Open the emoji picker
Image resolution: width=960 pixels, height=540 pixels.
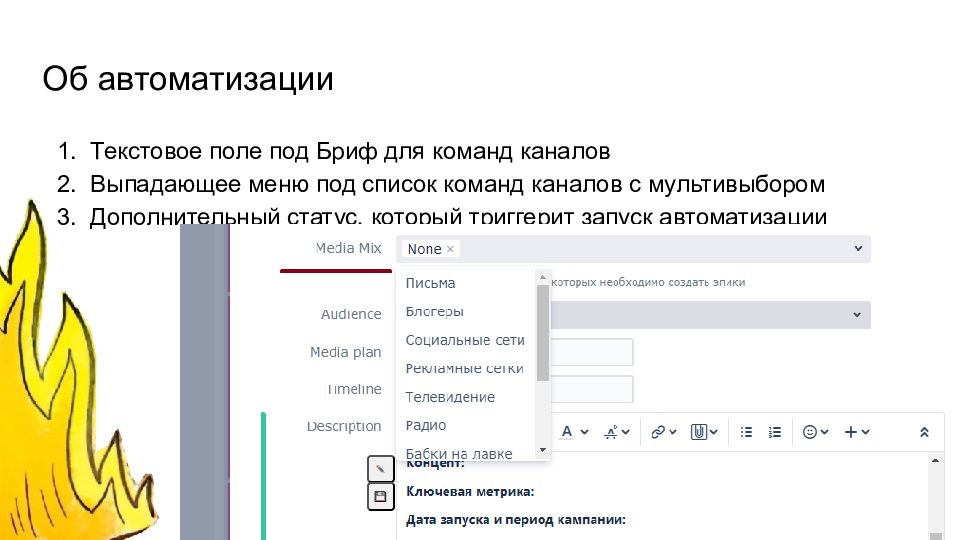[x=815, y=432]
